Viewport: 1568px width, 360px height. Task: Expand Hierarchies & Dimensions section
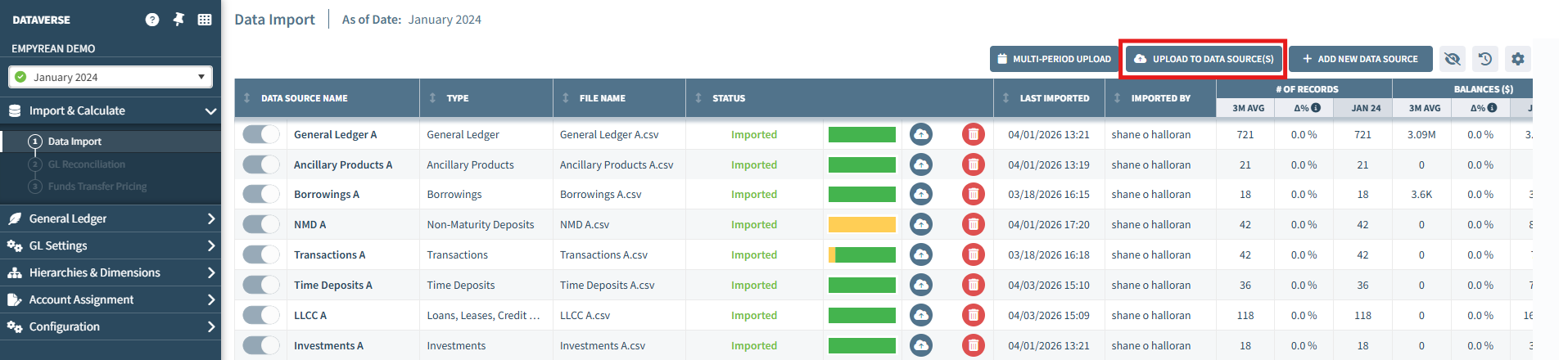111,272
